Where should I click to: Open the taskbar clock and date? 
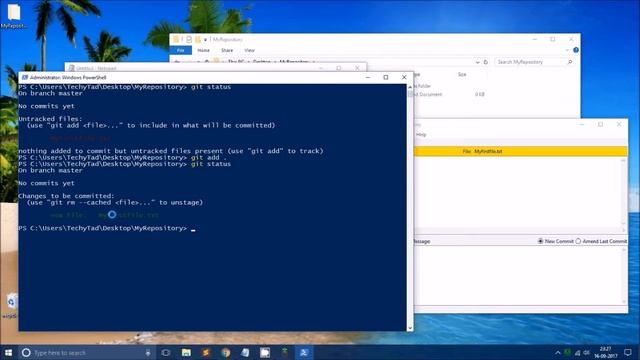[606, 353]
